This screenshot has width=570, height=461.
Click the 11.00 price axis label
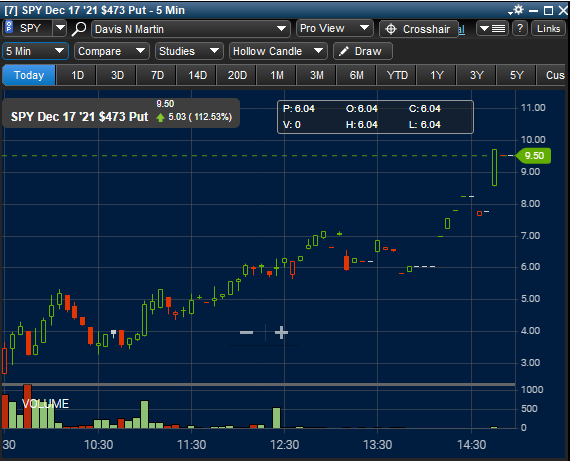click(533, 108)
